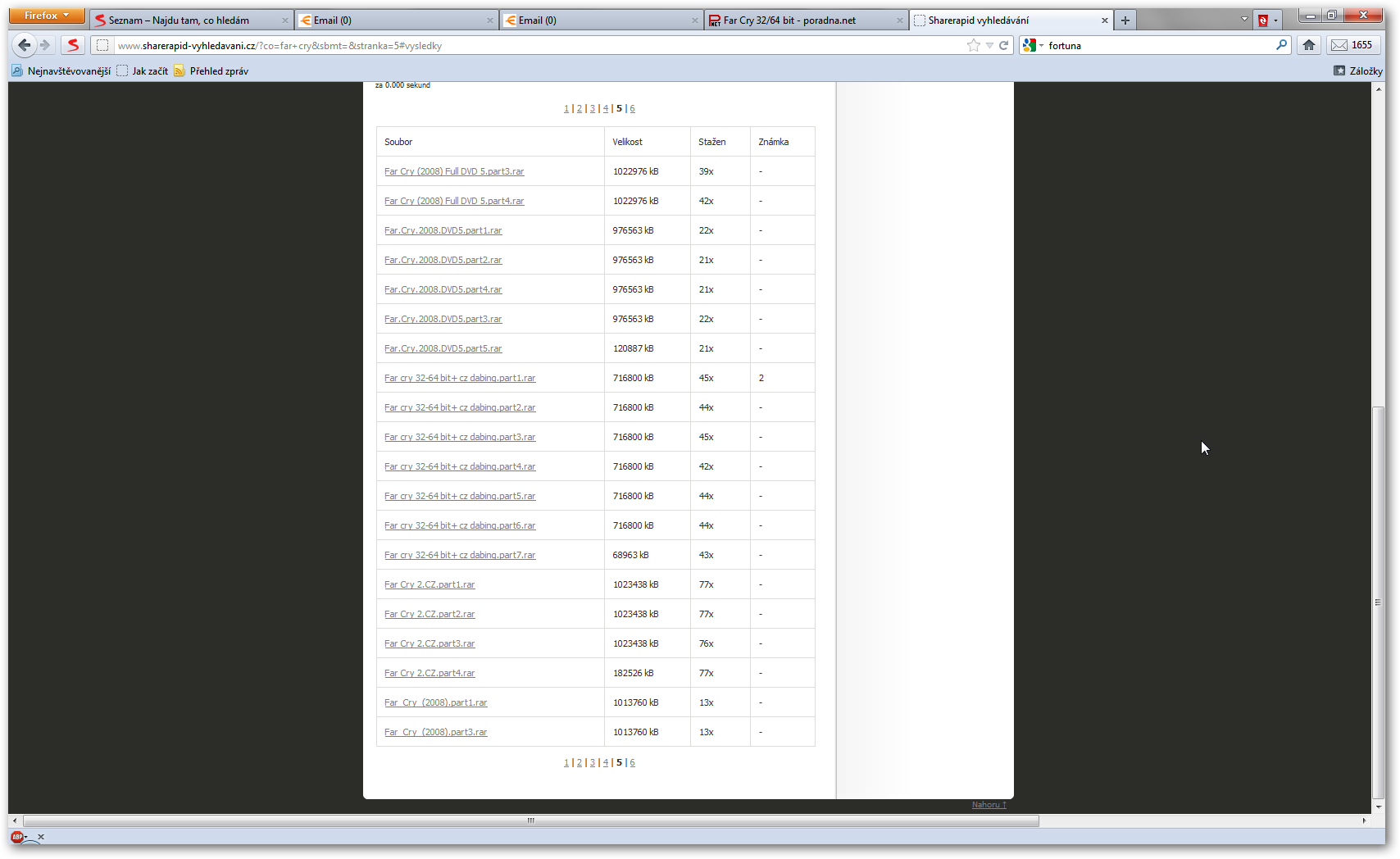This screenshot has height=859, width=1400.
Task: Open a new tab with the plus button
Action: tap(1125, 20)
